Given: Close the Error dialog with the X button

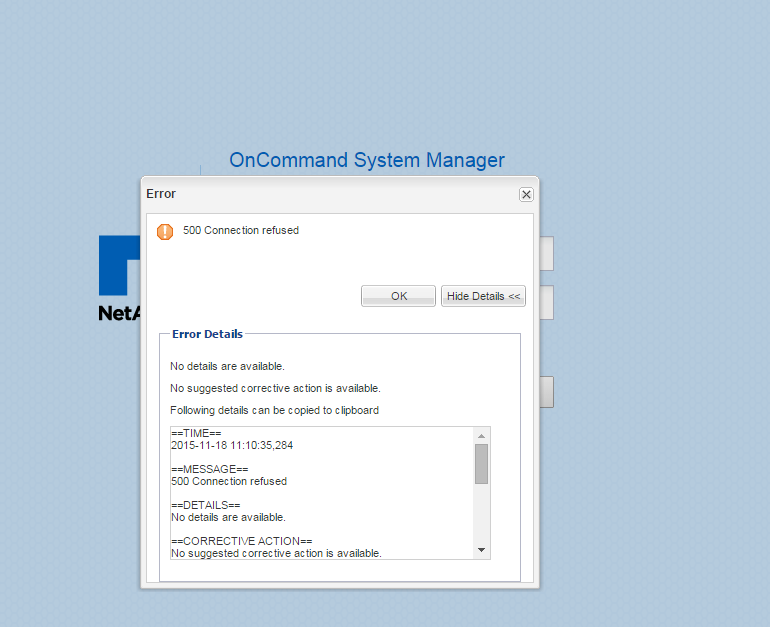Looking at the screenshot, I should click(526, 194).
